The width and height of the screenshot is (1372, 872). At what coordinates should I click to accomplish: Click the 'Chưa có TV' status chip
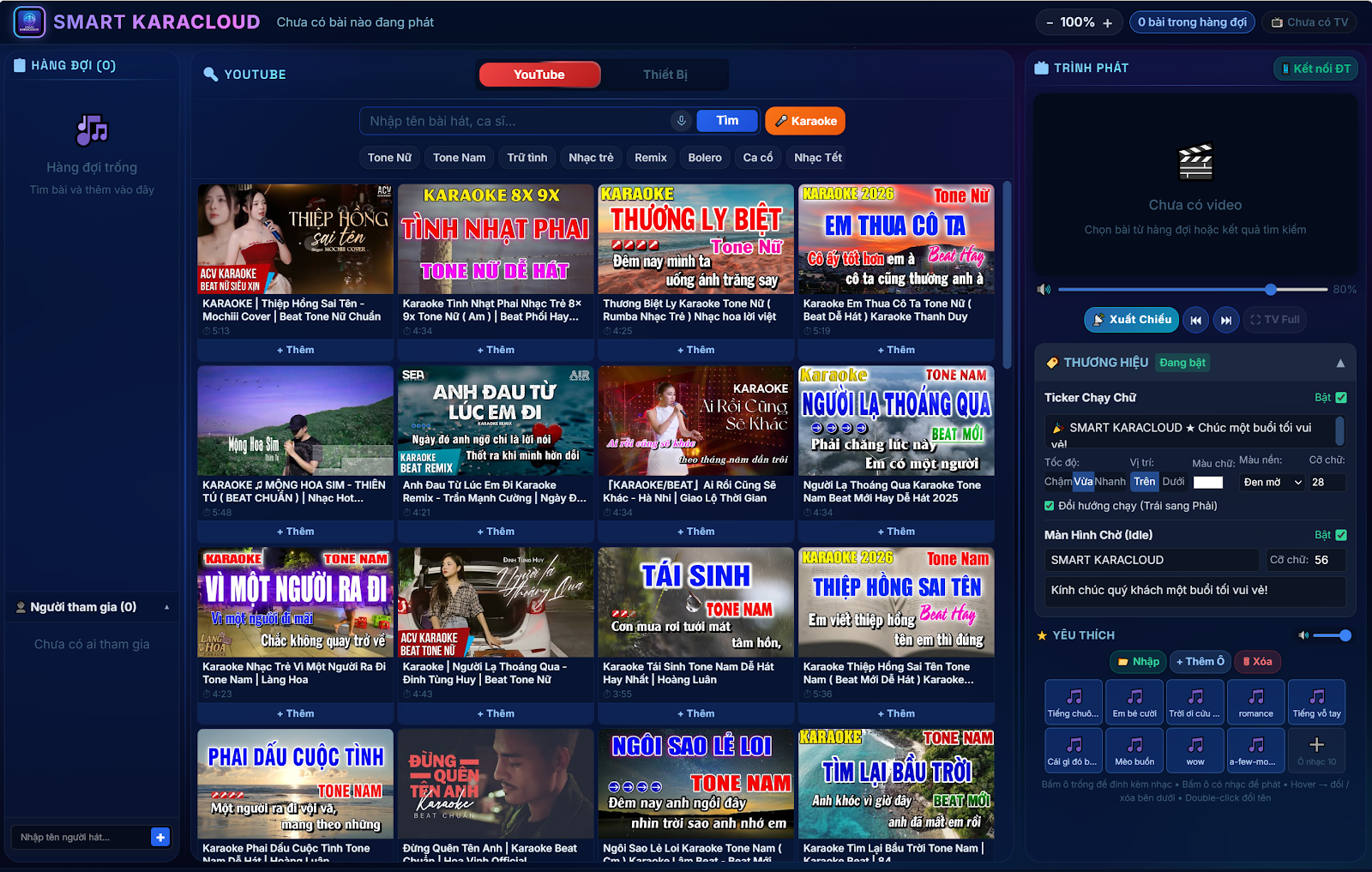[1309, 22]
